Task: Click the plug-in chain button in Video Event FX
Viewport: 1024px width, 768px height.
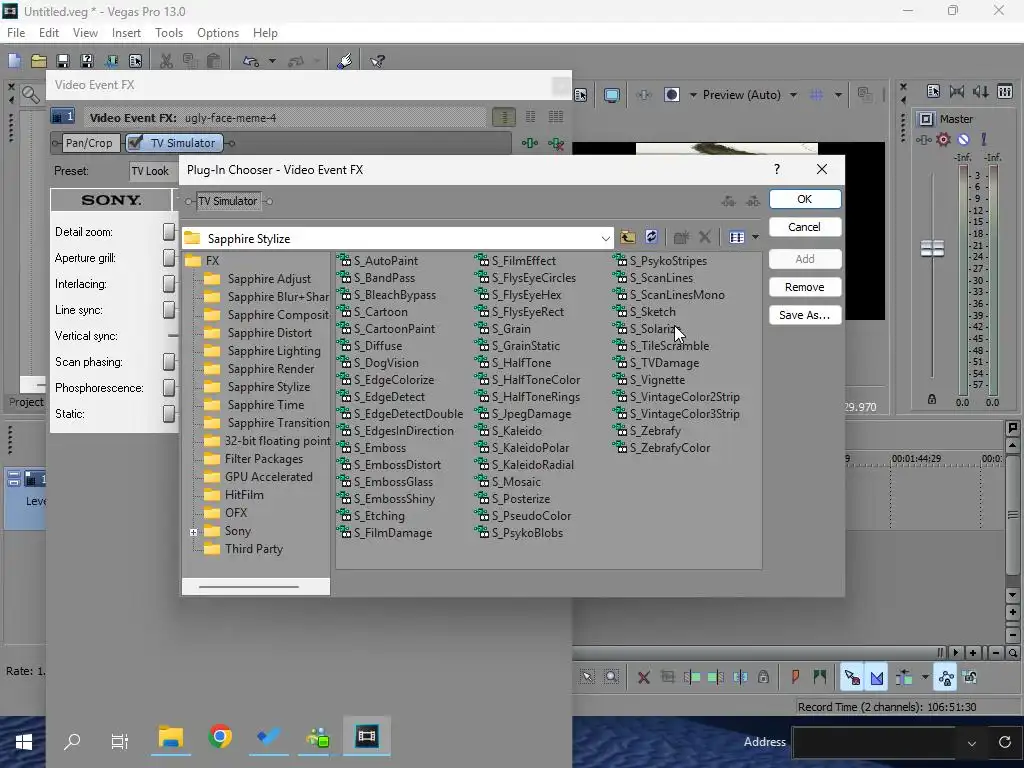Action: pyautogui.click(x=530, y=143)
